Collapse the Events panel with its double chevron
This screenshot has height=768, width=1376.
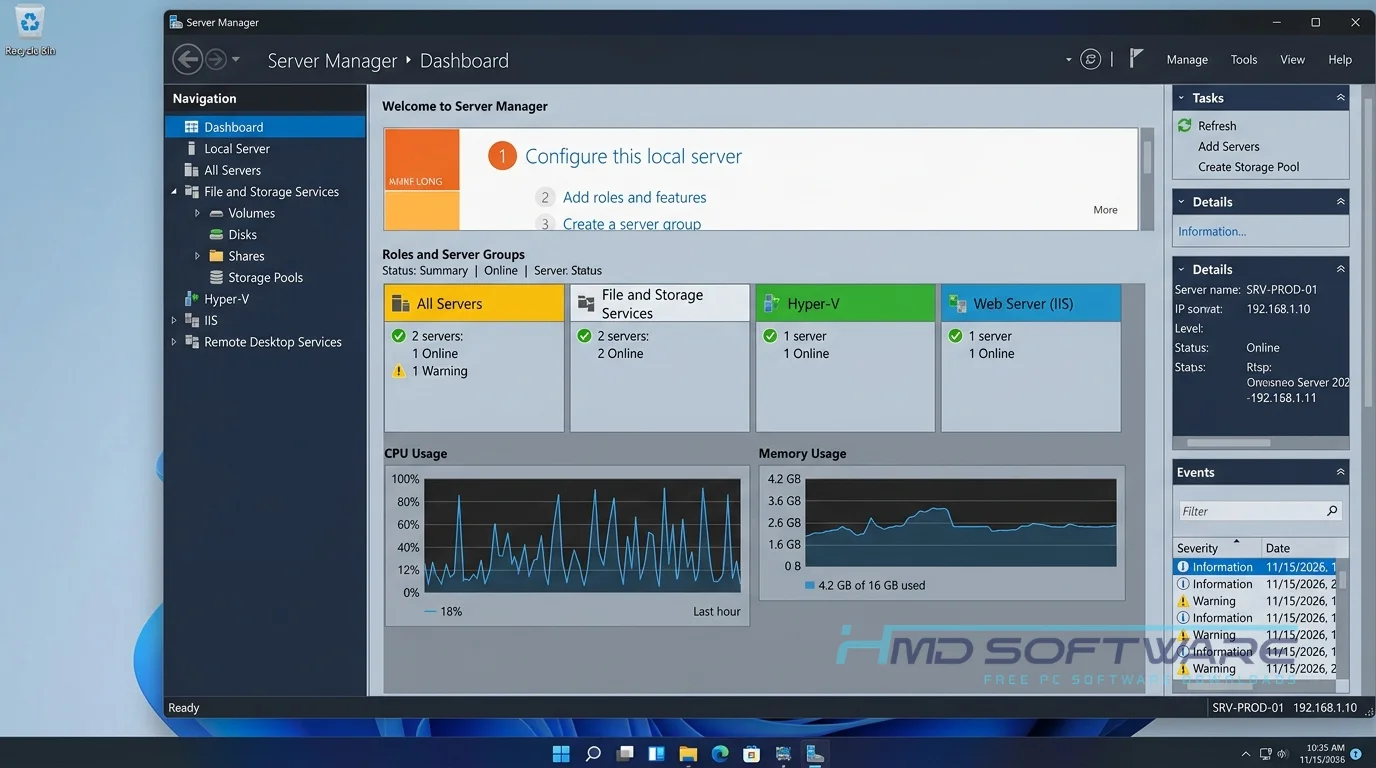pos(1340,472)
